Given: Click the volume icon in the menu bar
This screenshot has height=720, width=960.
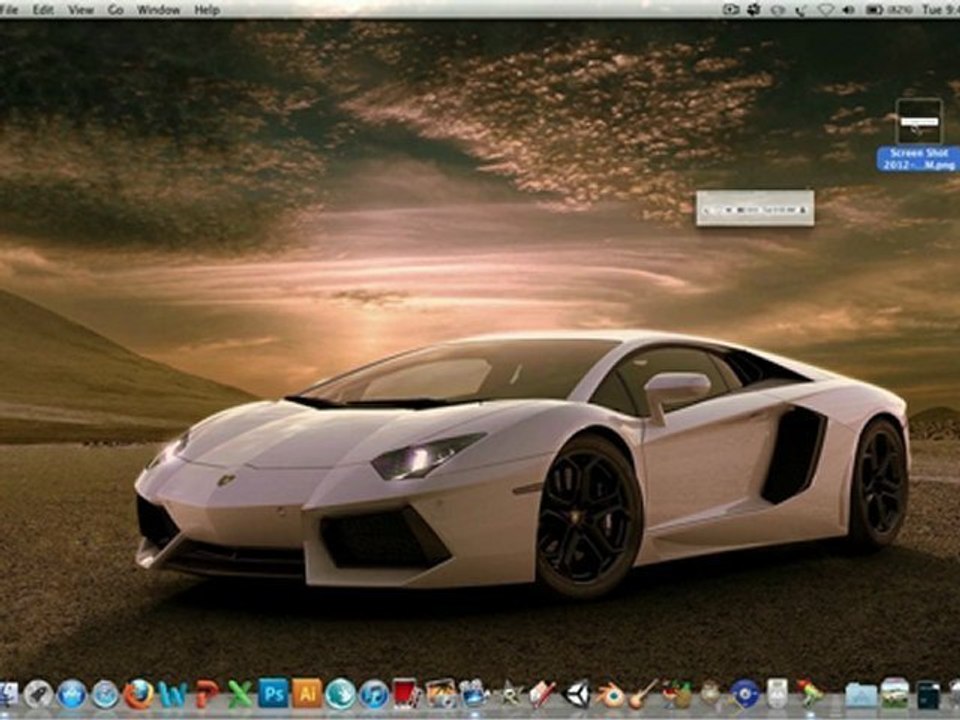Looking at the screenshot, I should click(x=848, y=10).
